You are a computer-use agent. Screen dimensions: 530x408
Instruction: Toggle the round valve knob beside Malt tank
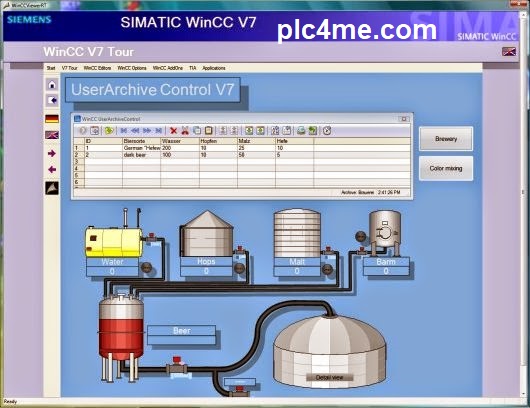pyautogui.click(x=327, y=269)
